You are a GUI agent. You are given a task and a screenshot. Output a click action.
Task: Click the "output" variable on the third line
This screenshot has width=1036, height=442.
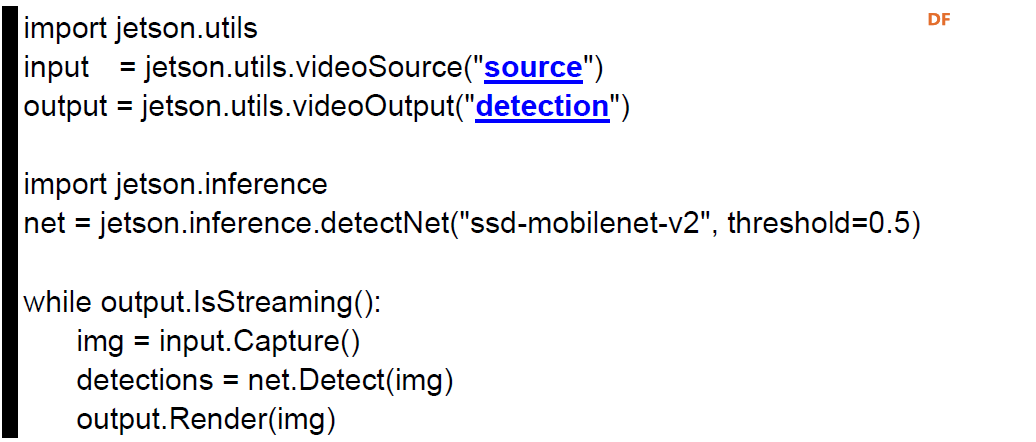(x=65, y=108)
